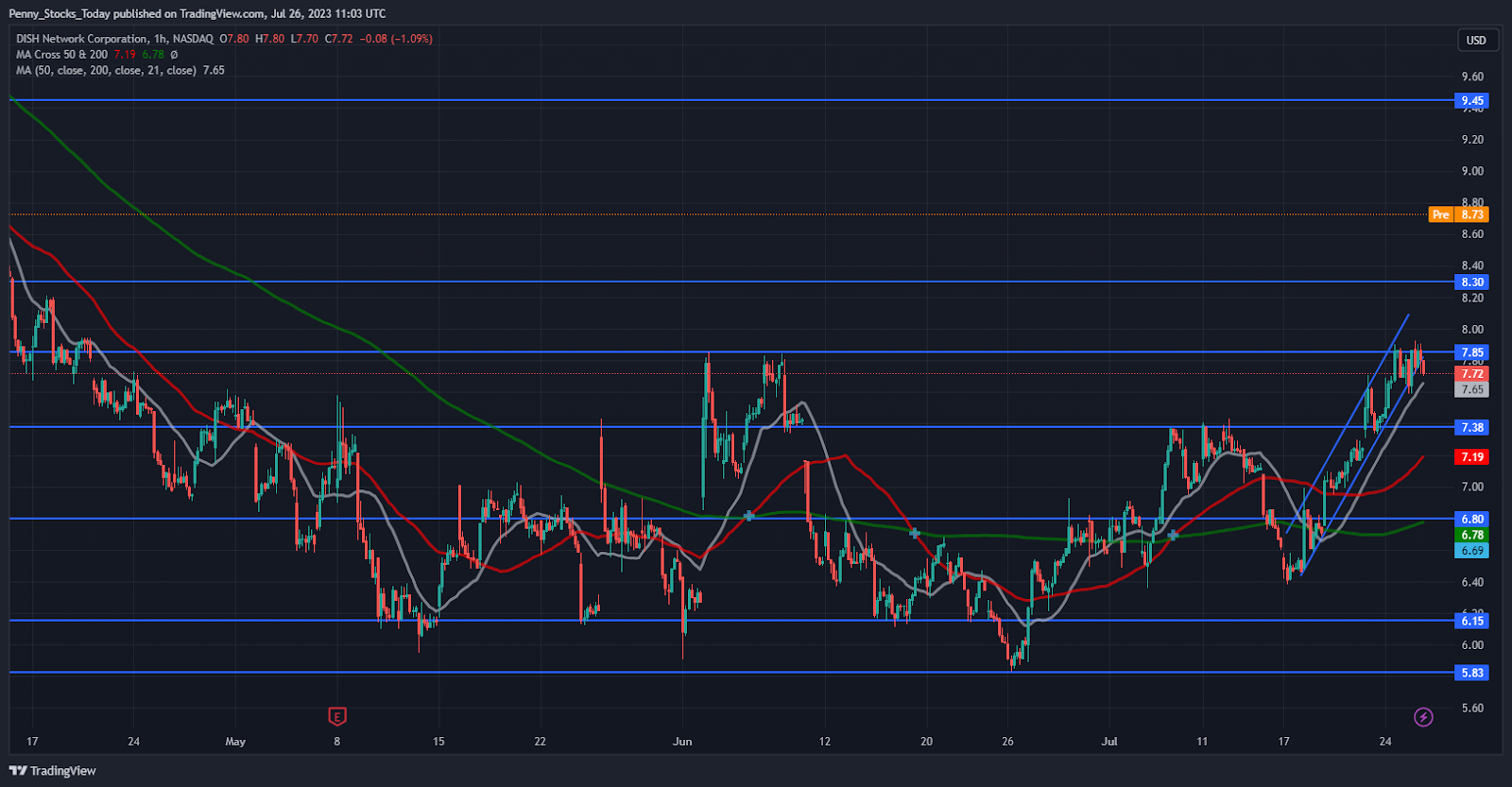Click the 7.00 price axis tick
1512x787 pixels.
coord(1471,488)
